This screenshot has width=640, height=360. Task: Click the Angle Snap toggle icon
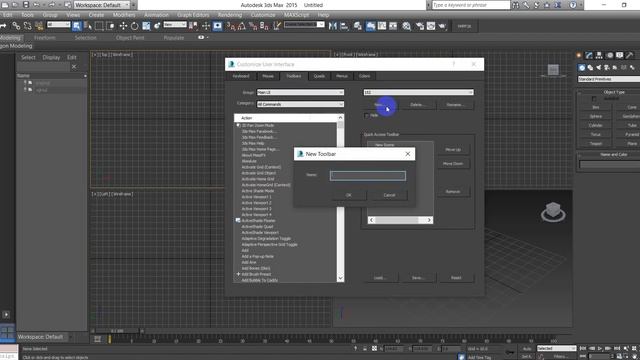click(x=242, y=26)
